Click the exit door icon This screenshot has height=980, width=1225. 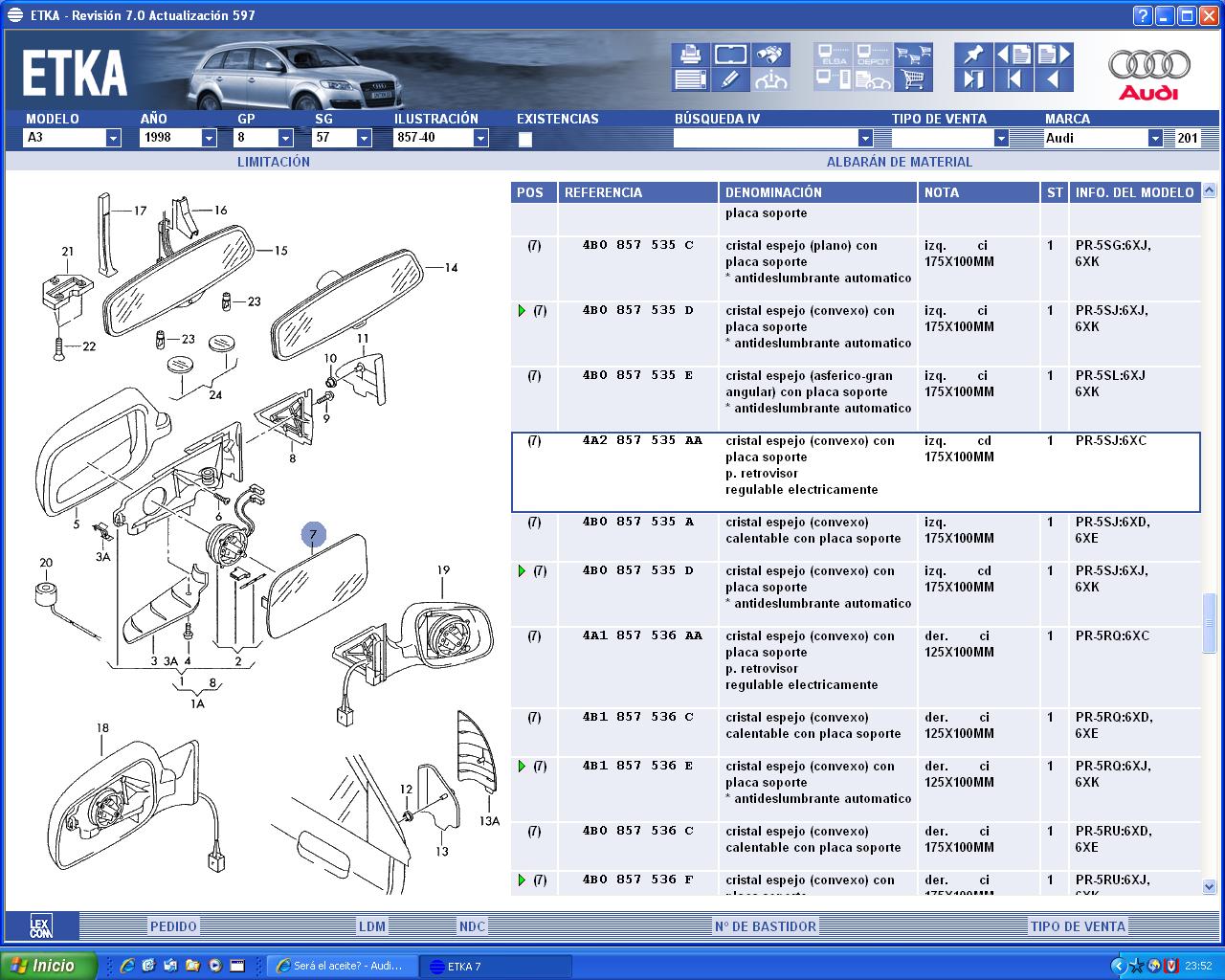[973, 79]
